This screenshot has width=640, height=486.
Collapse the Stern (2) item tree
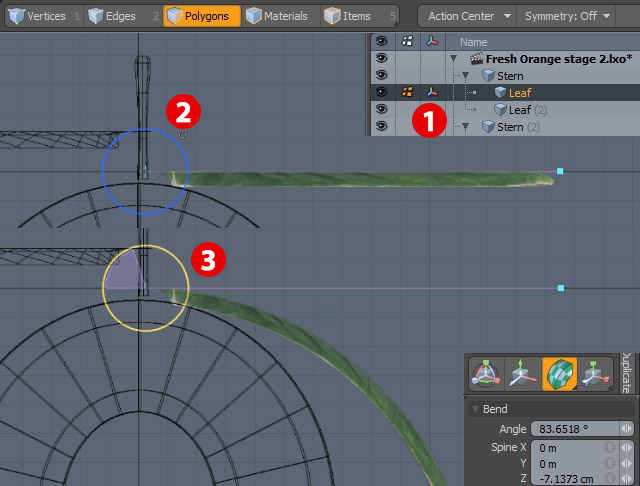point(465,127)
